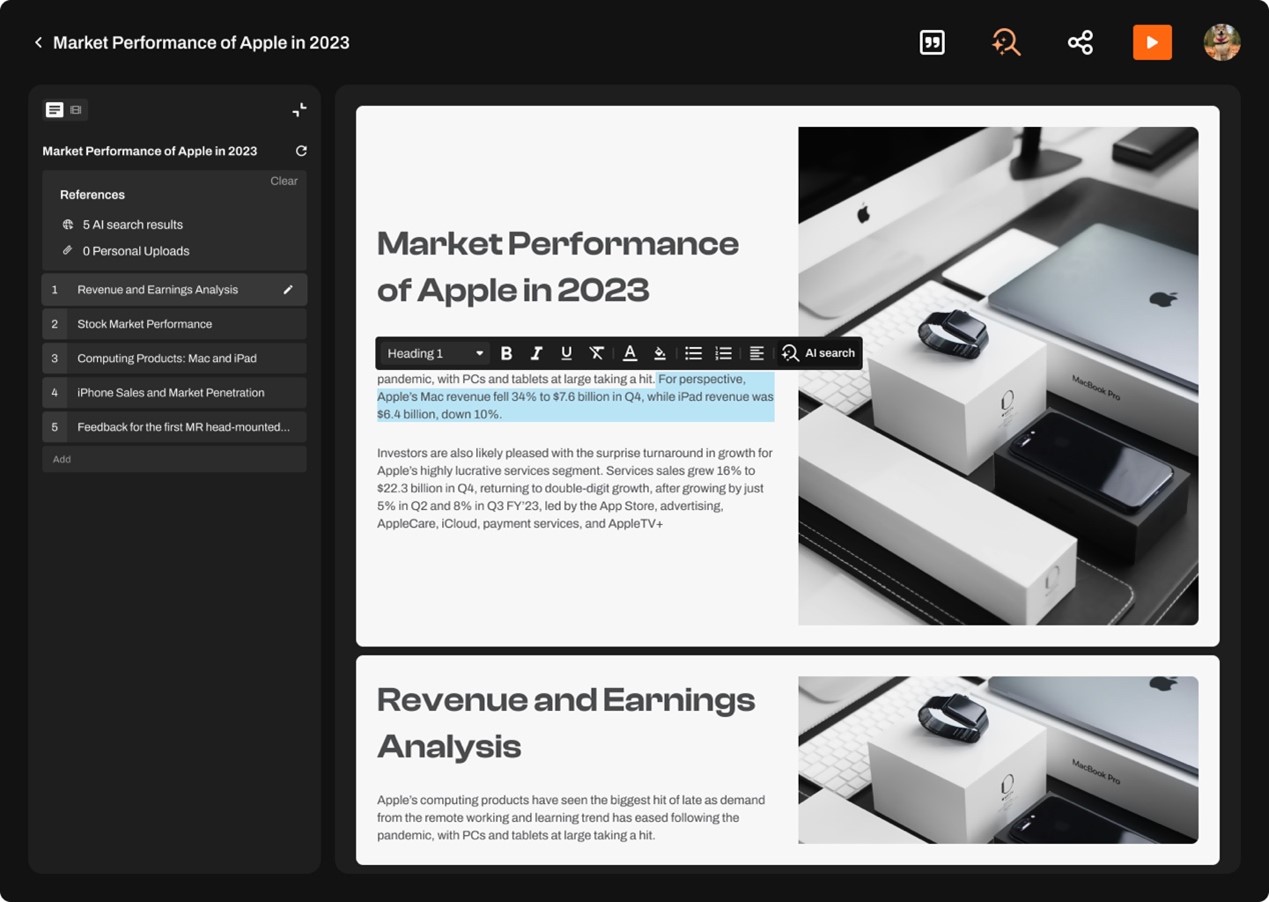The width and height of the screenshot is (1269, 902).
Task: Apply a numbered list
Action: click(x=723, y=353)
